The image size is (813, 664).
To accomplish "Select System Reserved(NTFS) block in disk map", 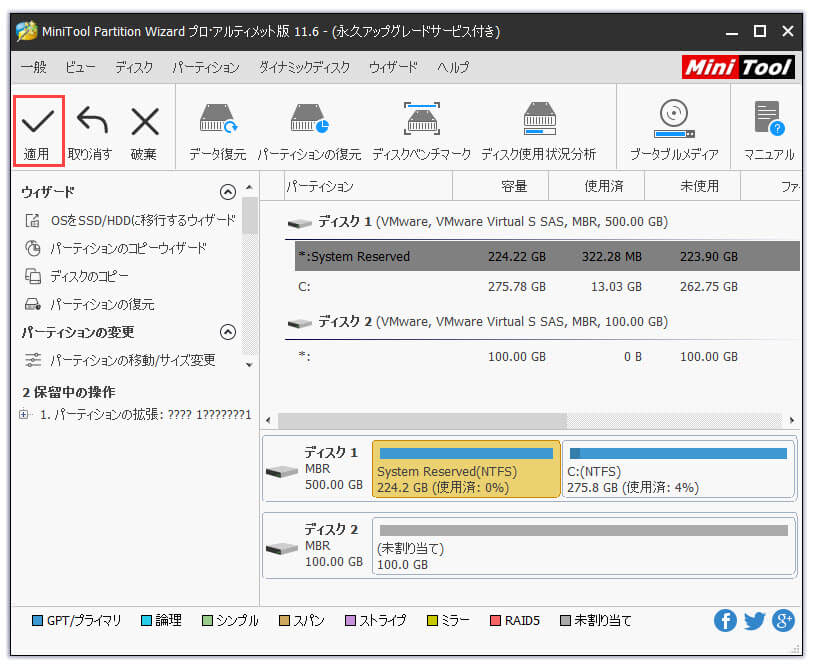I will [466, 469].
